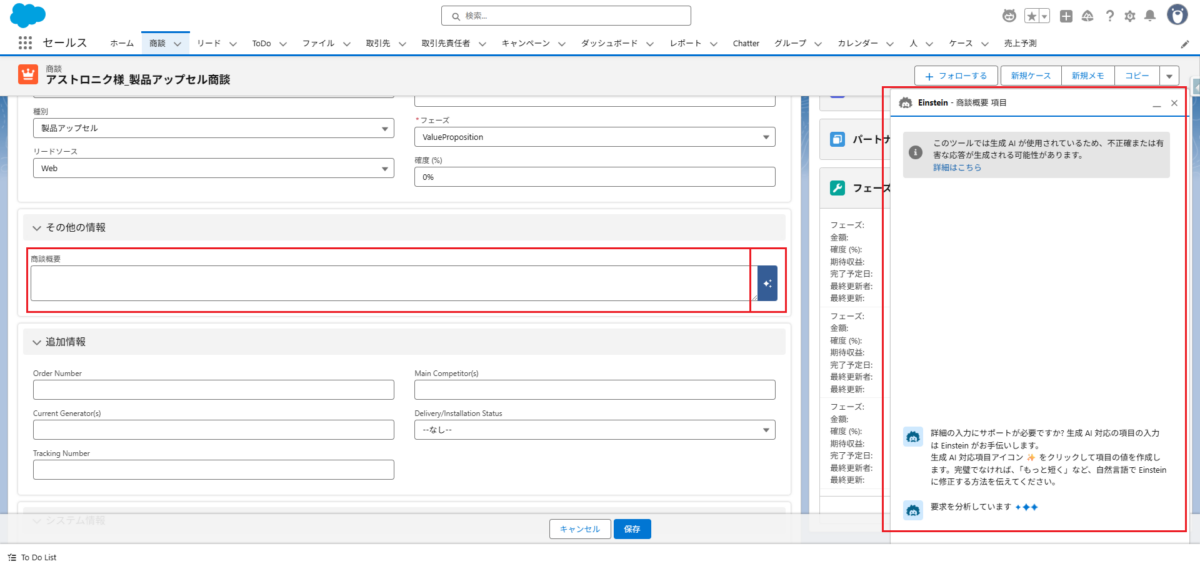The width and height of the screenshot is (1200, 569).
Task: Open the Help question mark icon
Action: (1109, 16)
